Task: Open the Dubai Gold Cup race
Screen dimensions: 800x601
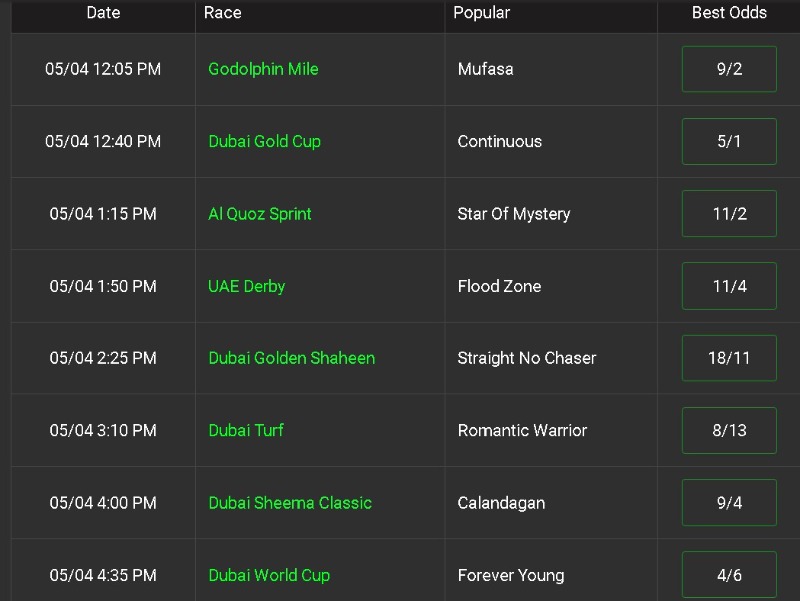Action: [x=264, y=141]
